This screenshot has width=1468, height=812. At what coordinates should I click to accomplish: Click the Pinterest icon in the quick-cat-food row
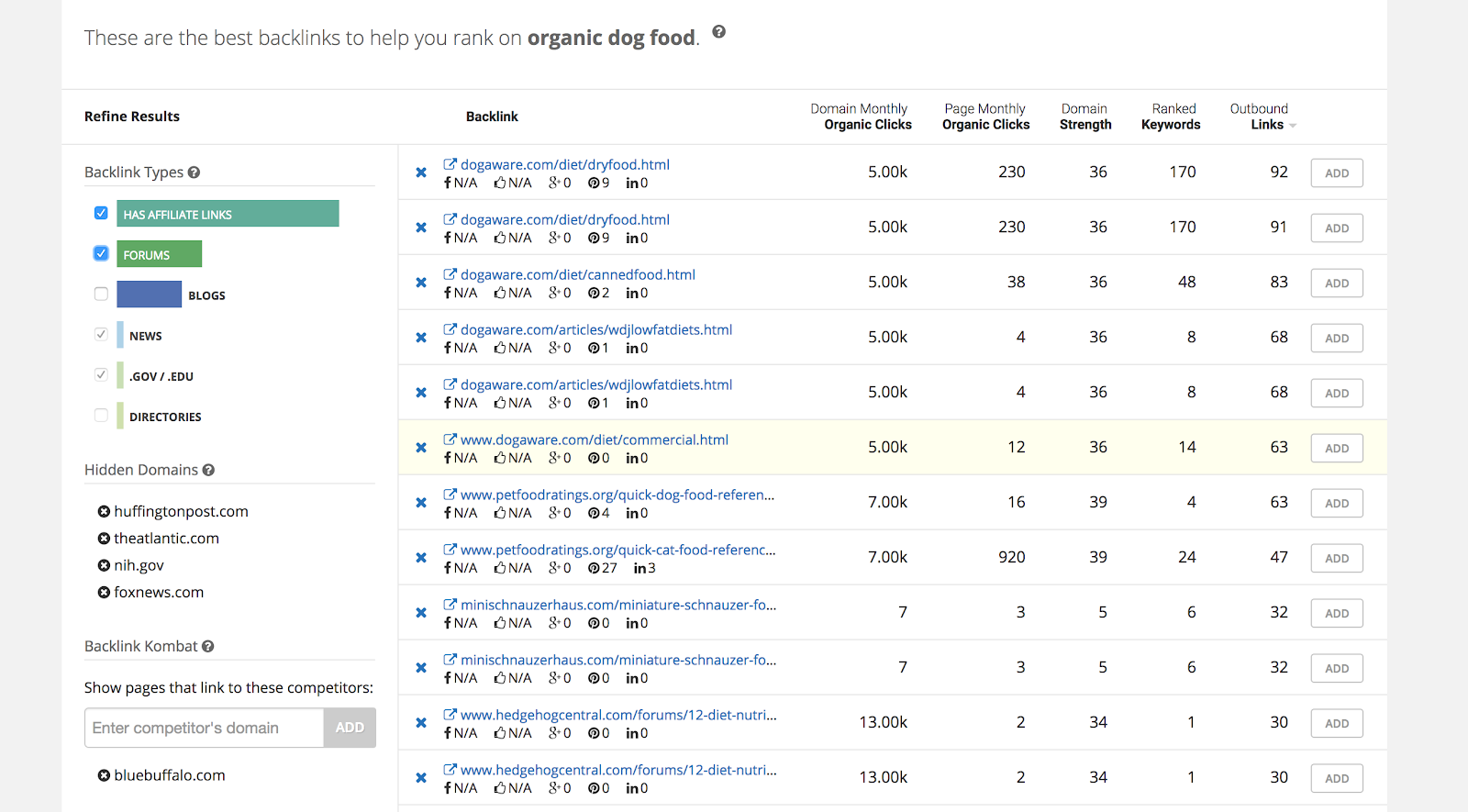593,568
